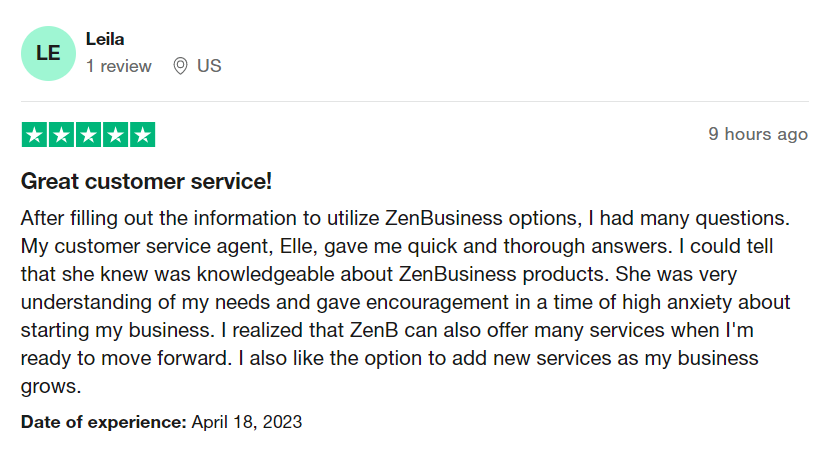The height and width of the screenshot is (454, 829).
Task: Select the fourth rating star
Action: coord(115,135)
